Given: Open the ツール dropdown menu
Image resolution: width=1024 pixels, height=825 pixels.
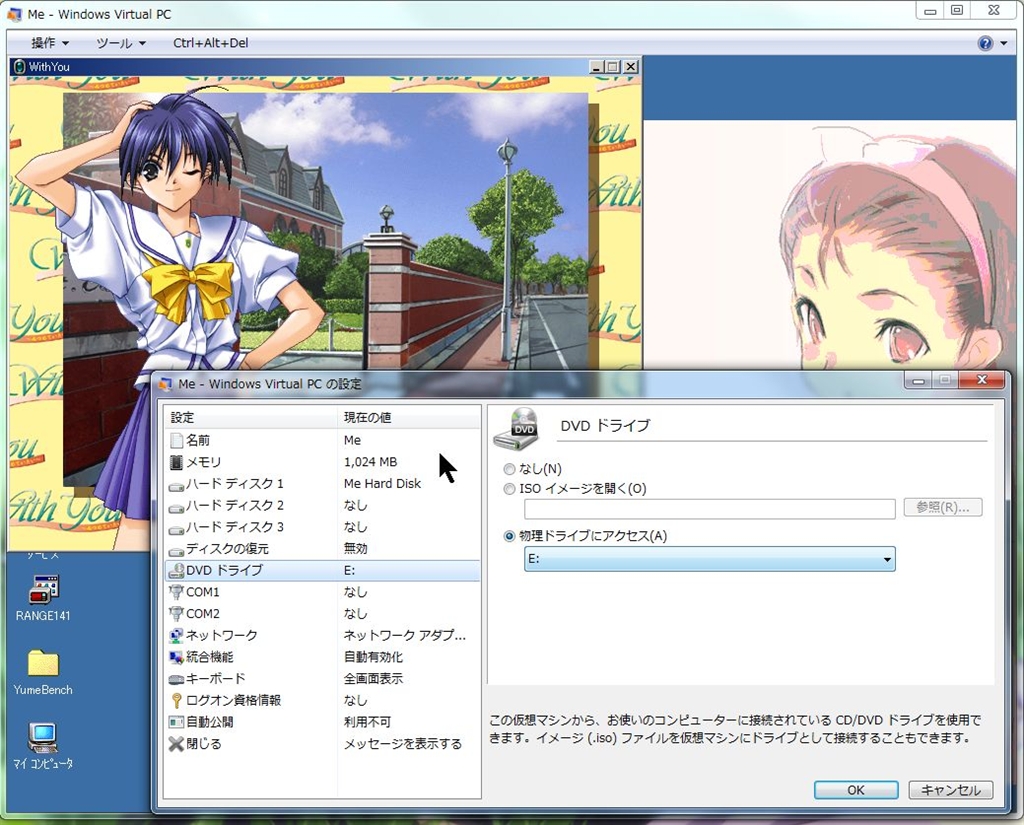Looking at the screenshot, I should (121, 43).
